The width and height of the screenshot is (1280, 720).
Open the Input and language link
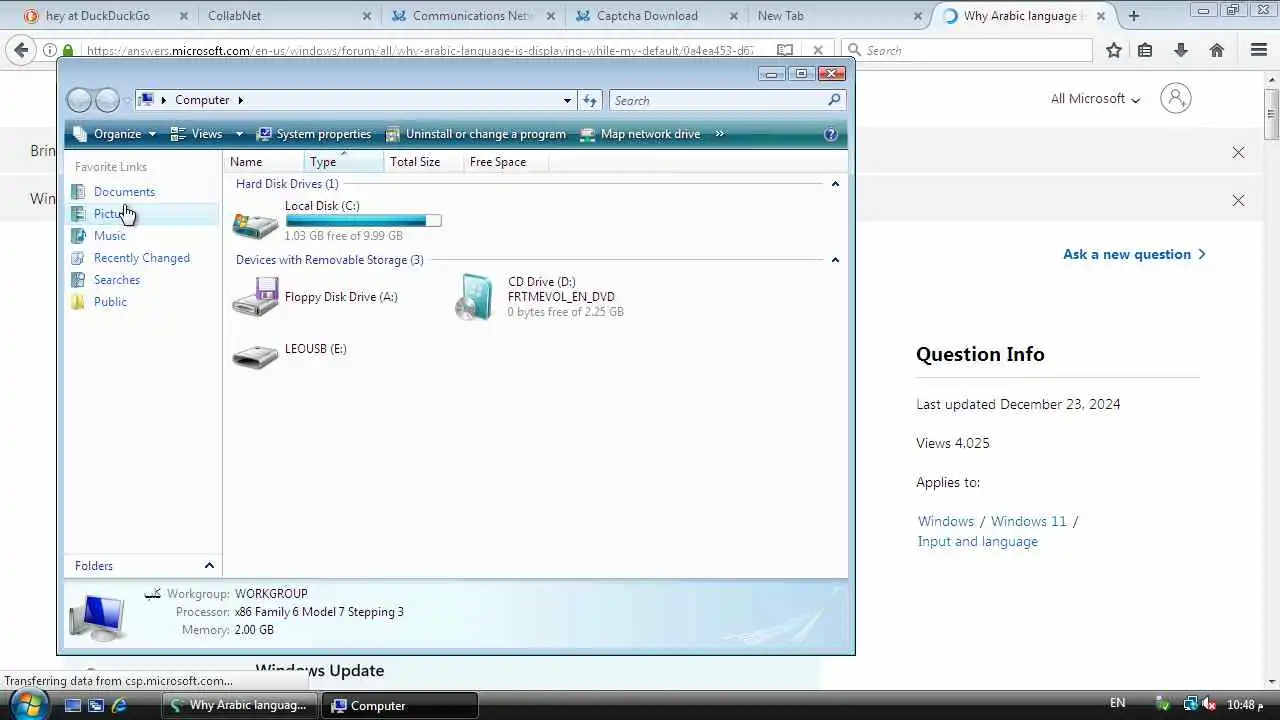click(x=978, y=541)
